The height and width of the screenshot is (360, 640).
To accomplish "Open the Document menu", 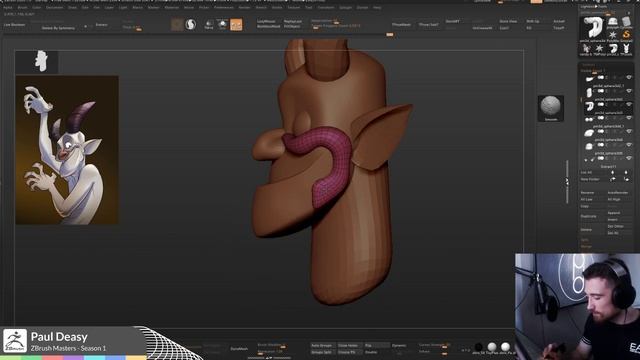I will click(54, 7).
